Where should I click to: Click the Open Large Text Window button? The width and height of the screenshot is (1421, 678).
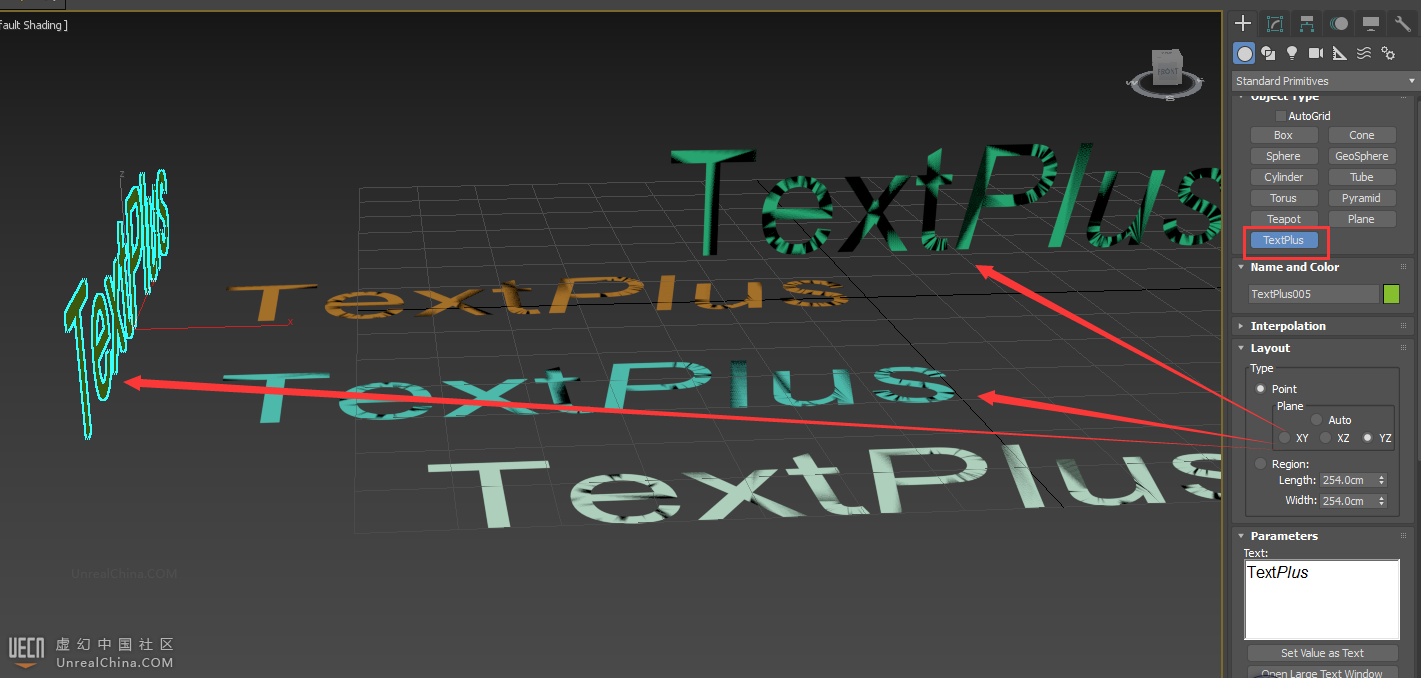[x=1322, y=672]
